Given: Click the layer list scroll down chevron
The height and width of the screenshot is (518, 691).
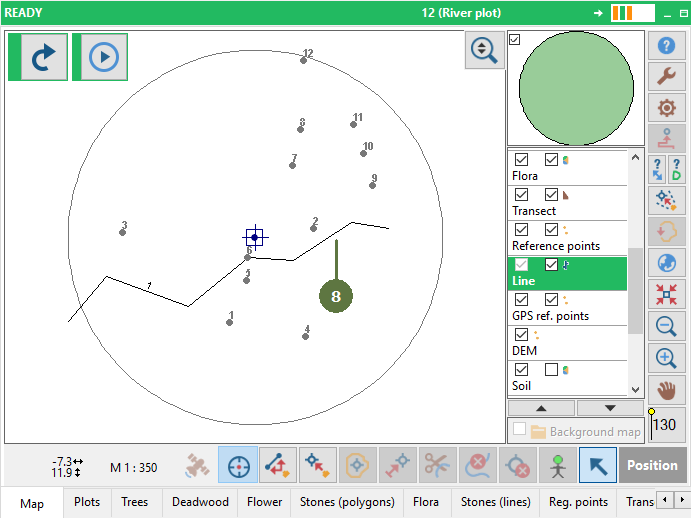Looking at the screenshot, I should pyautogui.click(x=635, y=390).
